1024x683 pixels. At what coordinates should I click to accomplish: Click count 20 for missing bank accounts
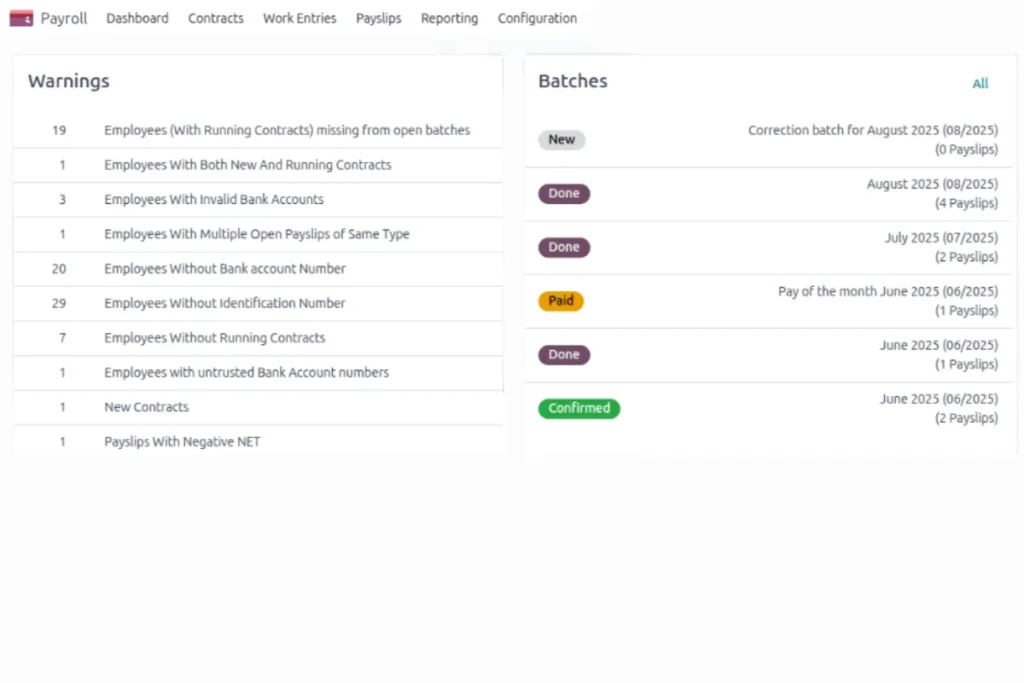pyautogui.click(x=59, y=268)
